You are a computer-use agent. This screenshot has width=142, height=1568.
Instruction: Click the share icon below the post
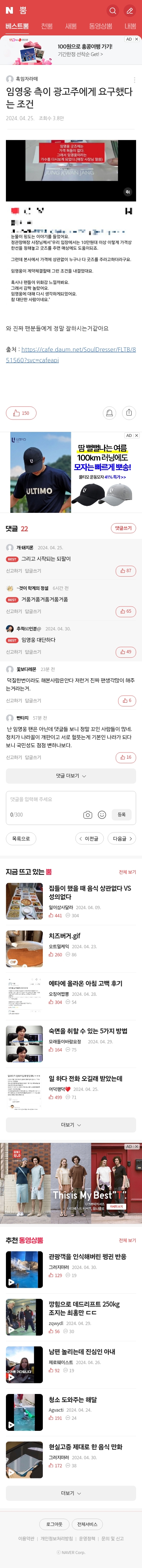pyautogui.click(x=129, y=413)
